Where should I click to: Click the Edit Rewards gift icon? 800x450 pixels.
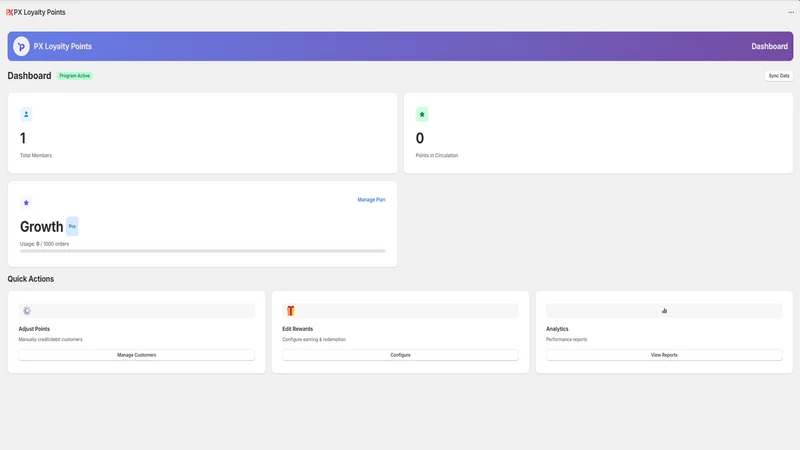tap(291, 311)
